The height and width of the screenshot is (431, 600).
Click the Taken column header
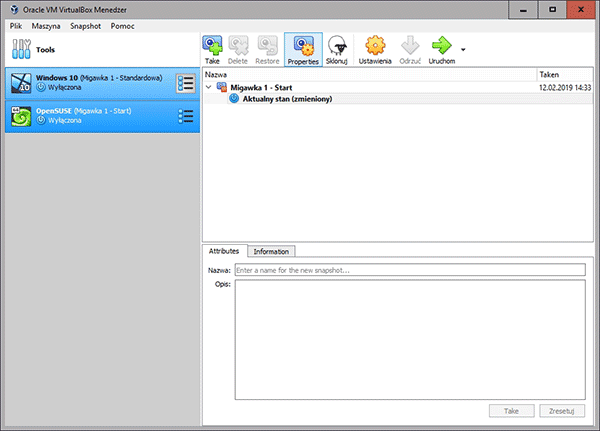pos(565,75)
